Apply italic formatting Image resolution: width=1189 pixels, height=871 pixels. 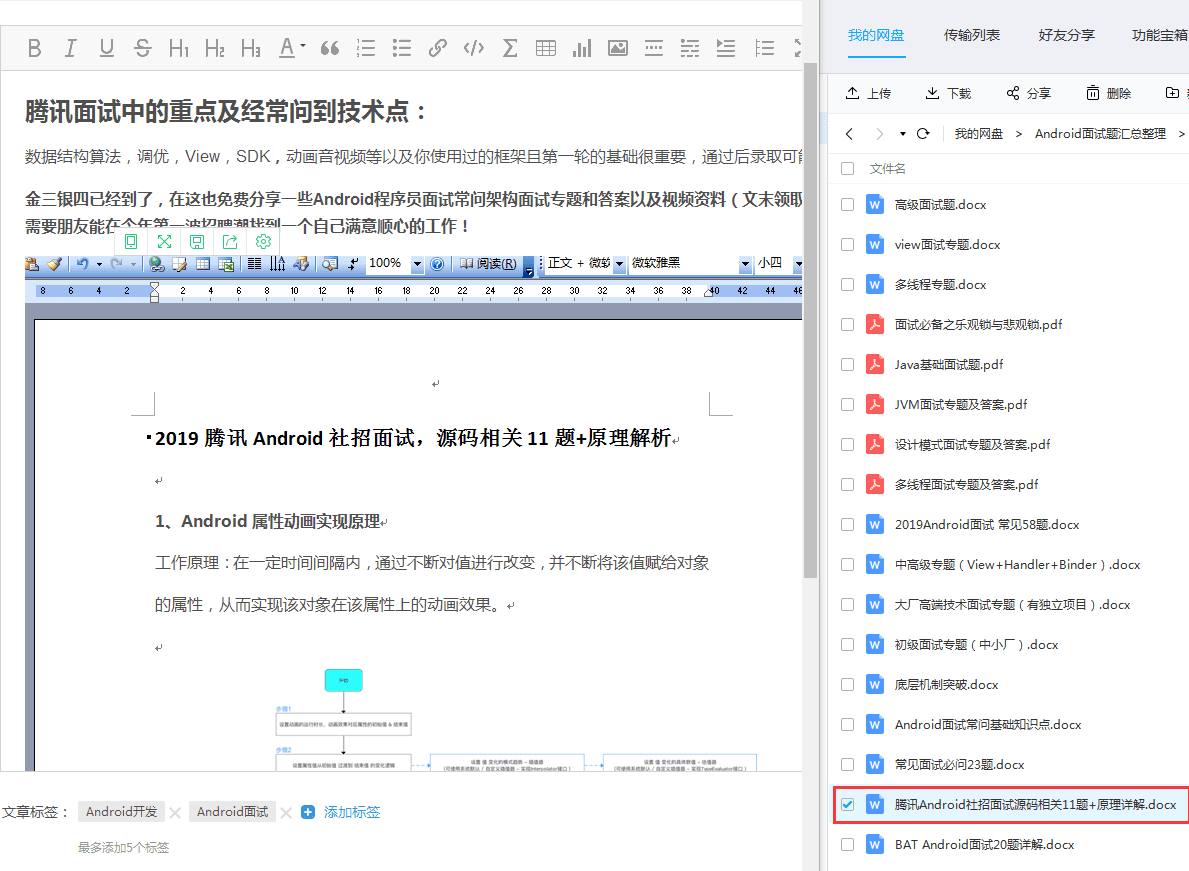click(70, 47)
